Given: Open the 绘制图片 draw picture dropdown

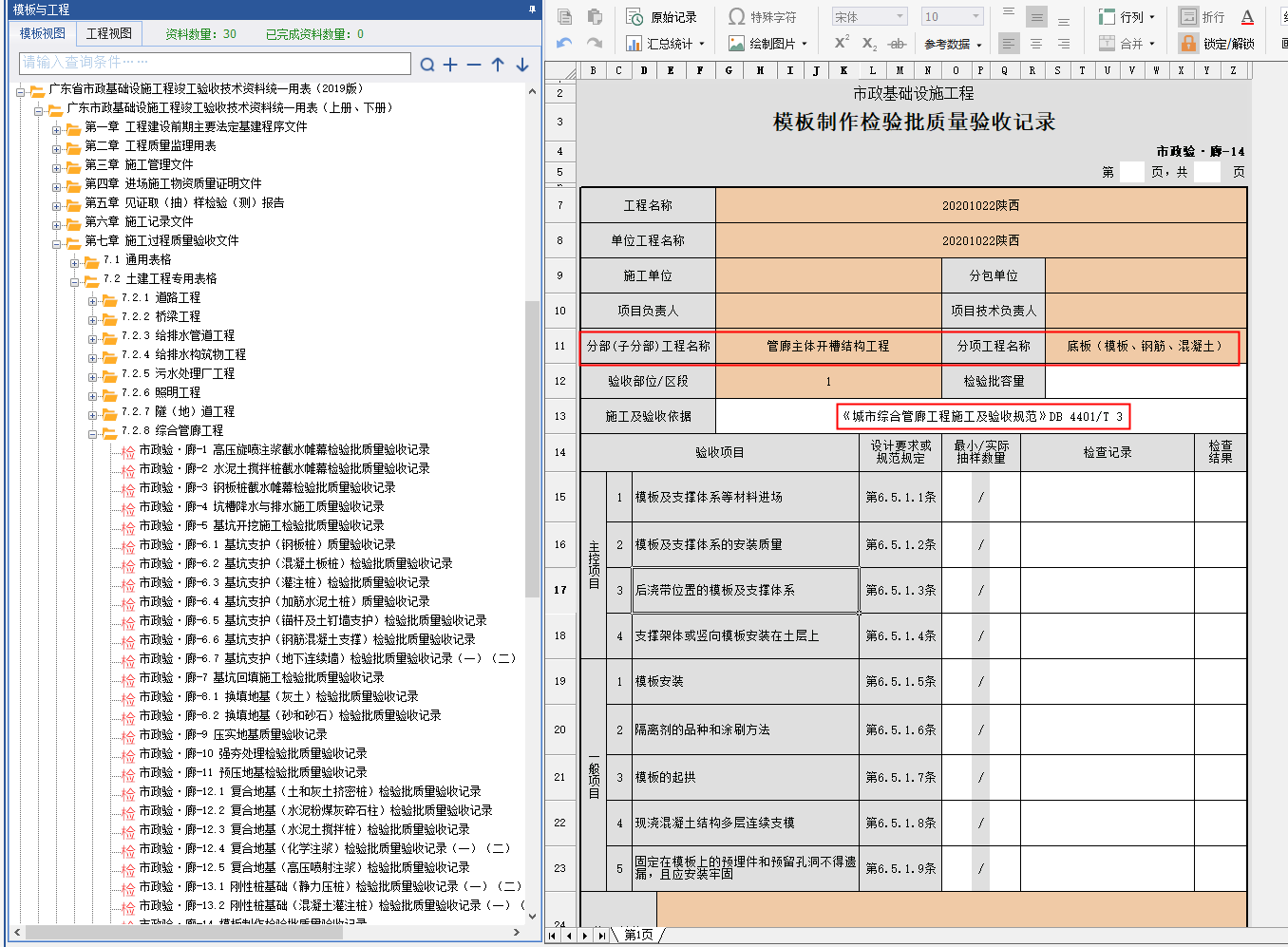Looking at the screenshot, I should pyautogui.click(x=767, y=44).
